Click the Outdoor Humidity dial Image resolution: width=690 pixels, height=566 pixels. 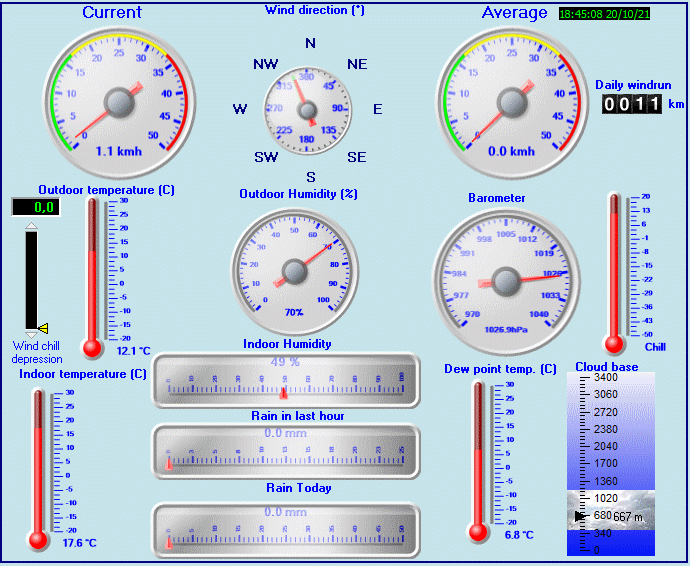click(294, 271)
